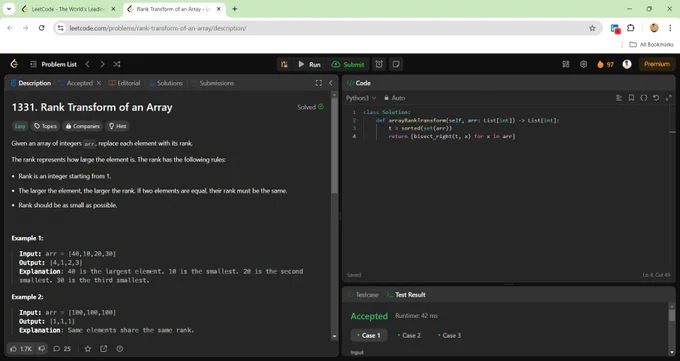Run the code
The image size is (680, 361).
[309, 64]
